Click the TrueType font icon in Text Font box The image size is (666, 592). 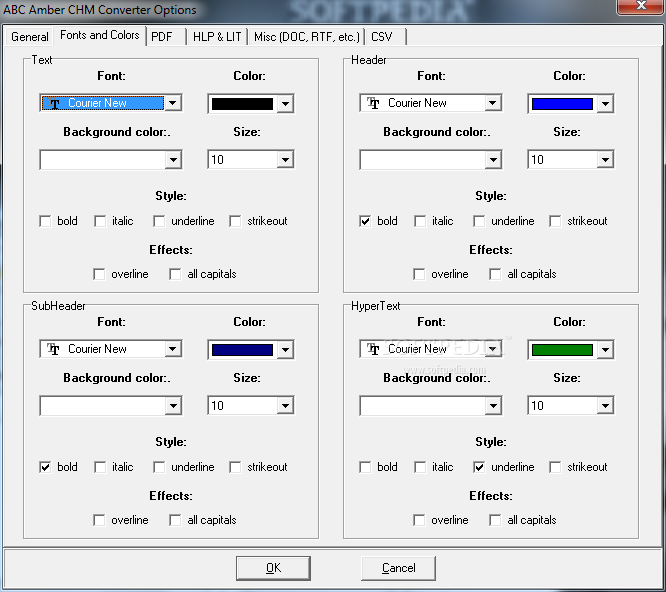click(54, 103)
